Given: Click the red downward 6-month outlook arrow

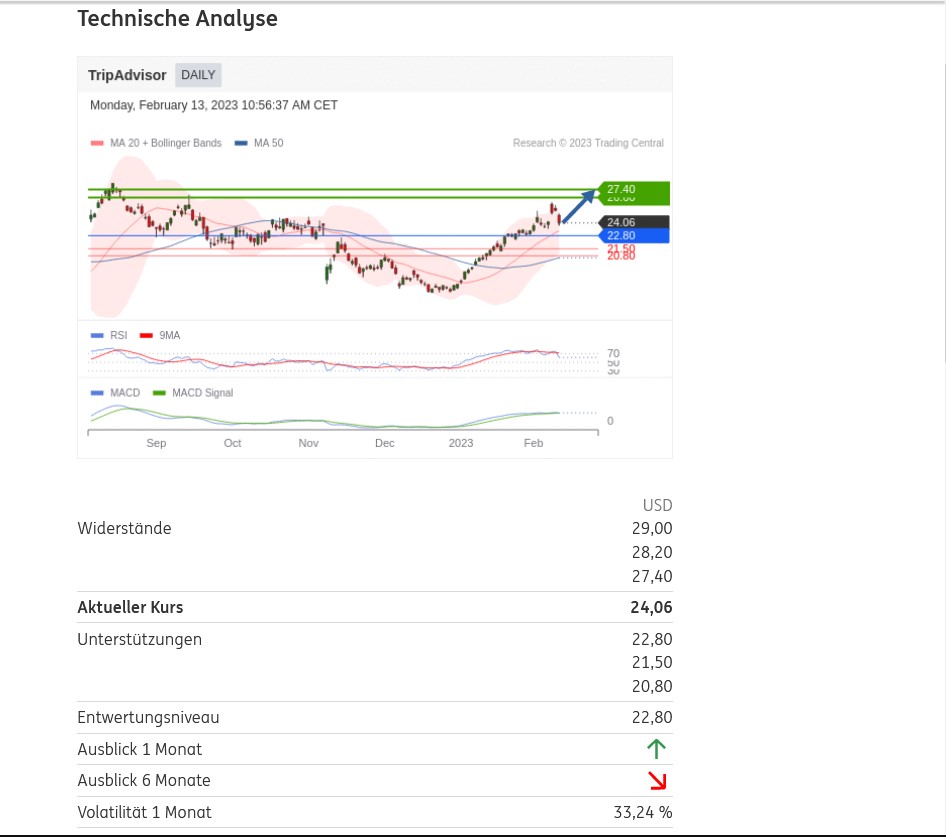Looking at the screenshot, I should click(x=657, y=780).
